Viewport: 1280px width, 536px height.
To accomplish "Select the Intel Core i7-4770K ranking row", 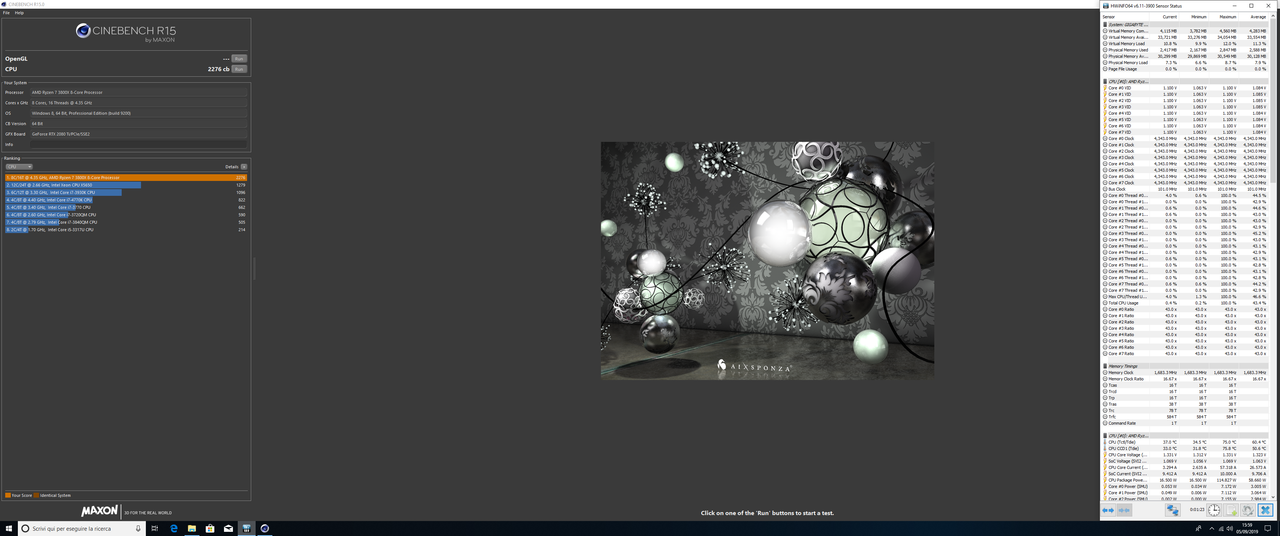I will pos(126,200).
